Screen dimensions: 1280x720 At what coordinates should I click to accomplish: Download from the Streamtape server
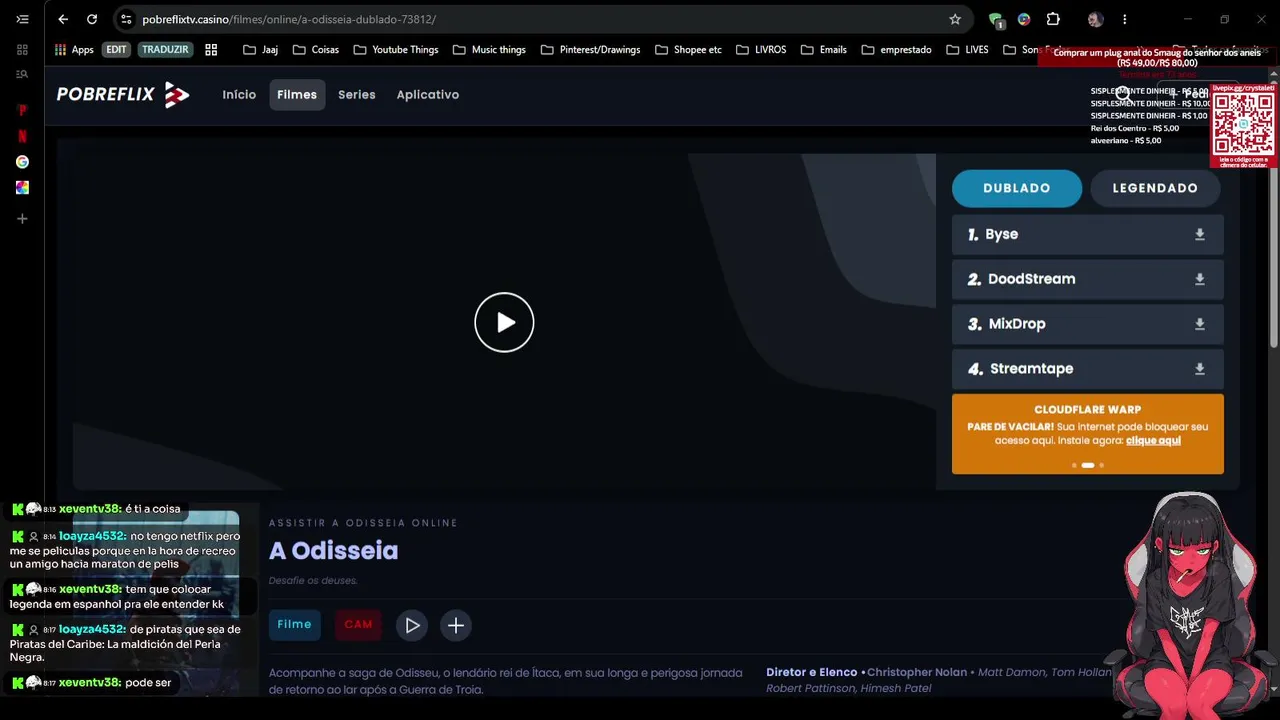click(1199, 369)
